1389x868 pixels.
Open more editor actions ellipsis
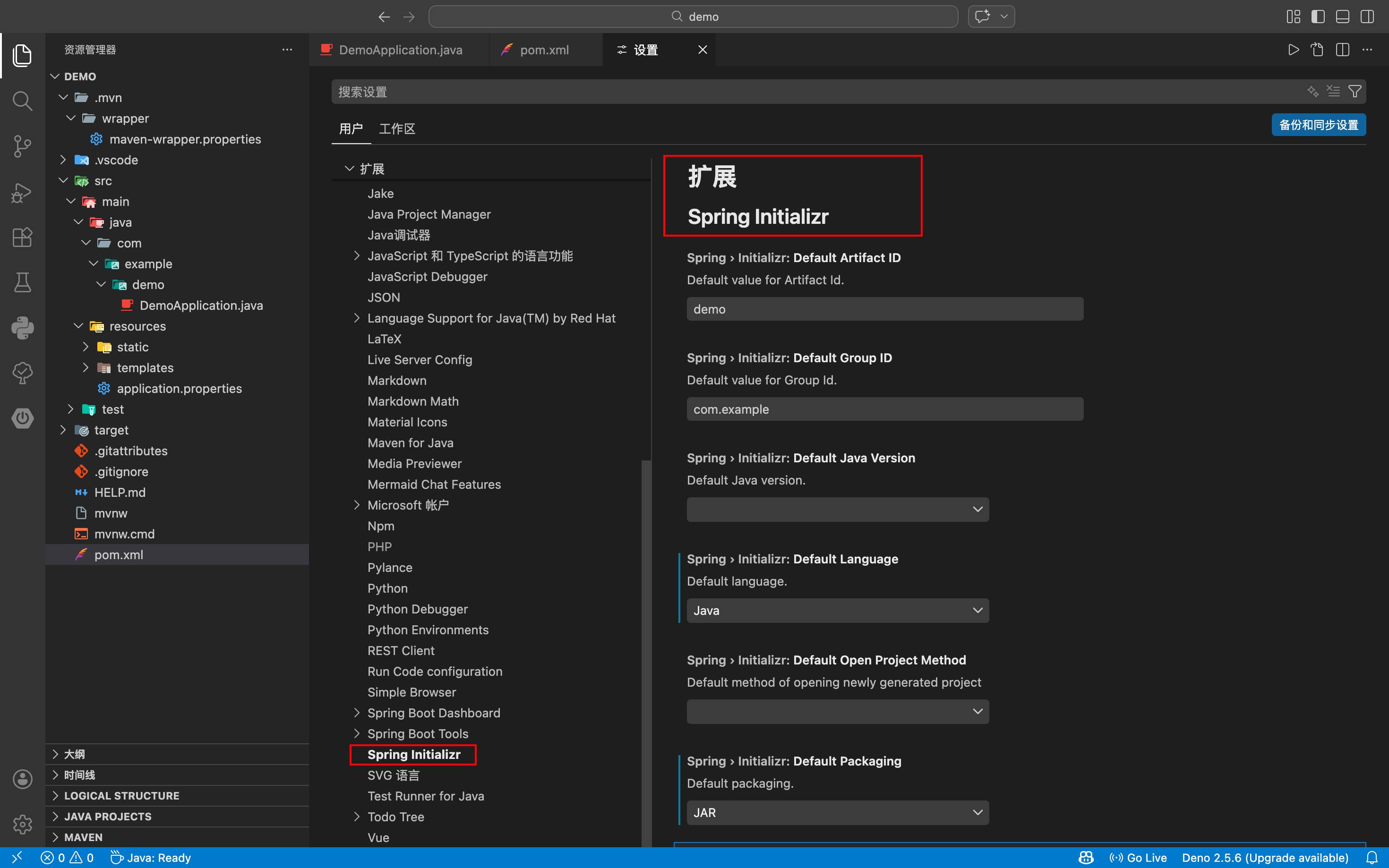coord(1367,50)
